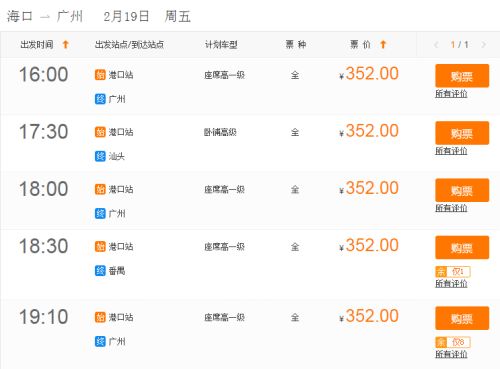Open 所有评价 link for 19:10 trip
Viewport: 500px width, 369px height.
(x=451, y=354)
